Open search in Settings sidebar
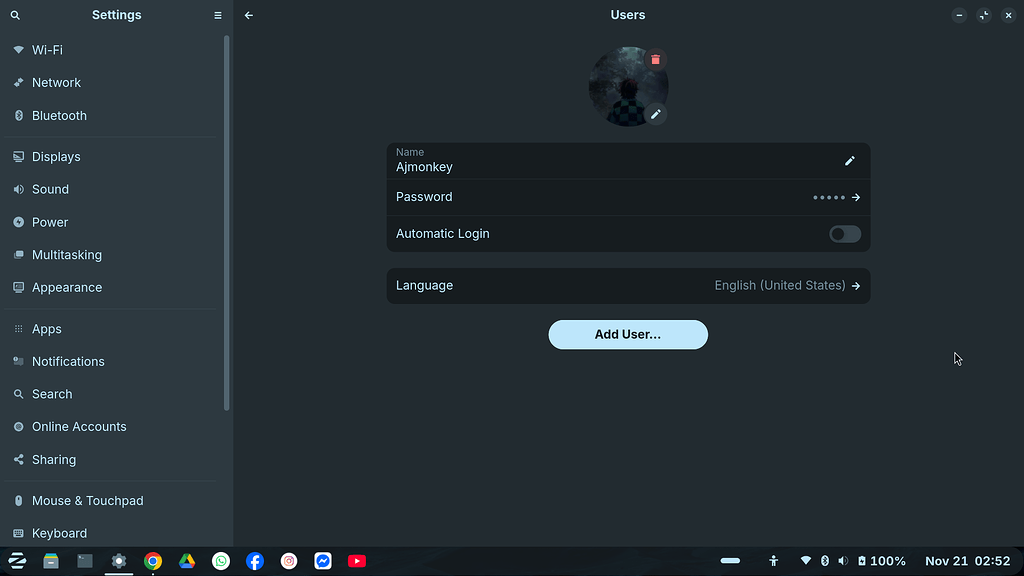Image resolution: width=1024 pixels, height=576 pixels. pyautogui.click(x=15, y=15)
